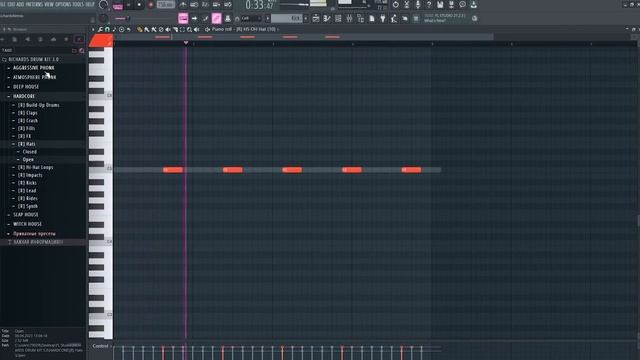Image resolution: width=640 pixels, height=360 pixels.
Task: Toggle countdown before recording
Action: 205,5
